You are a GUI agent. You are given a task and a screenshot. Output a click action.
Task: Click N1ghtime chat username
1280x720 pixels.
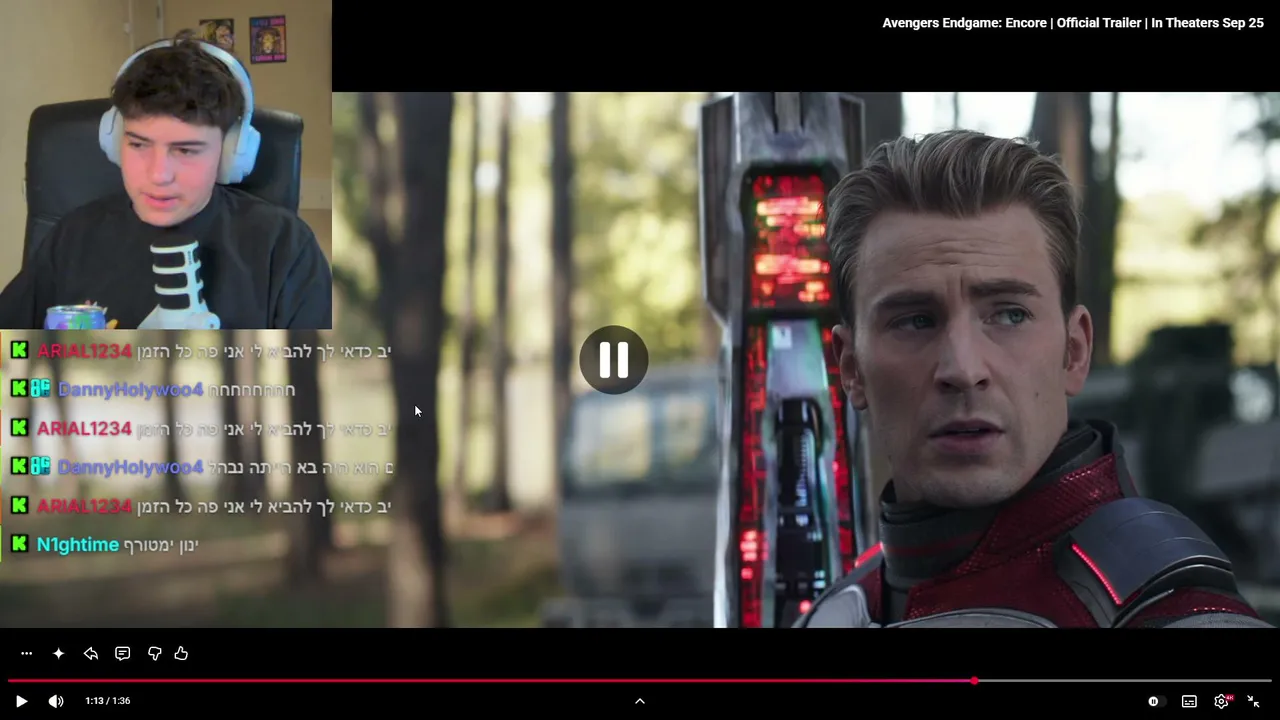(x=78, y=545)
